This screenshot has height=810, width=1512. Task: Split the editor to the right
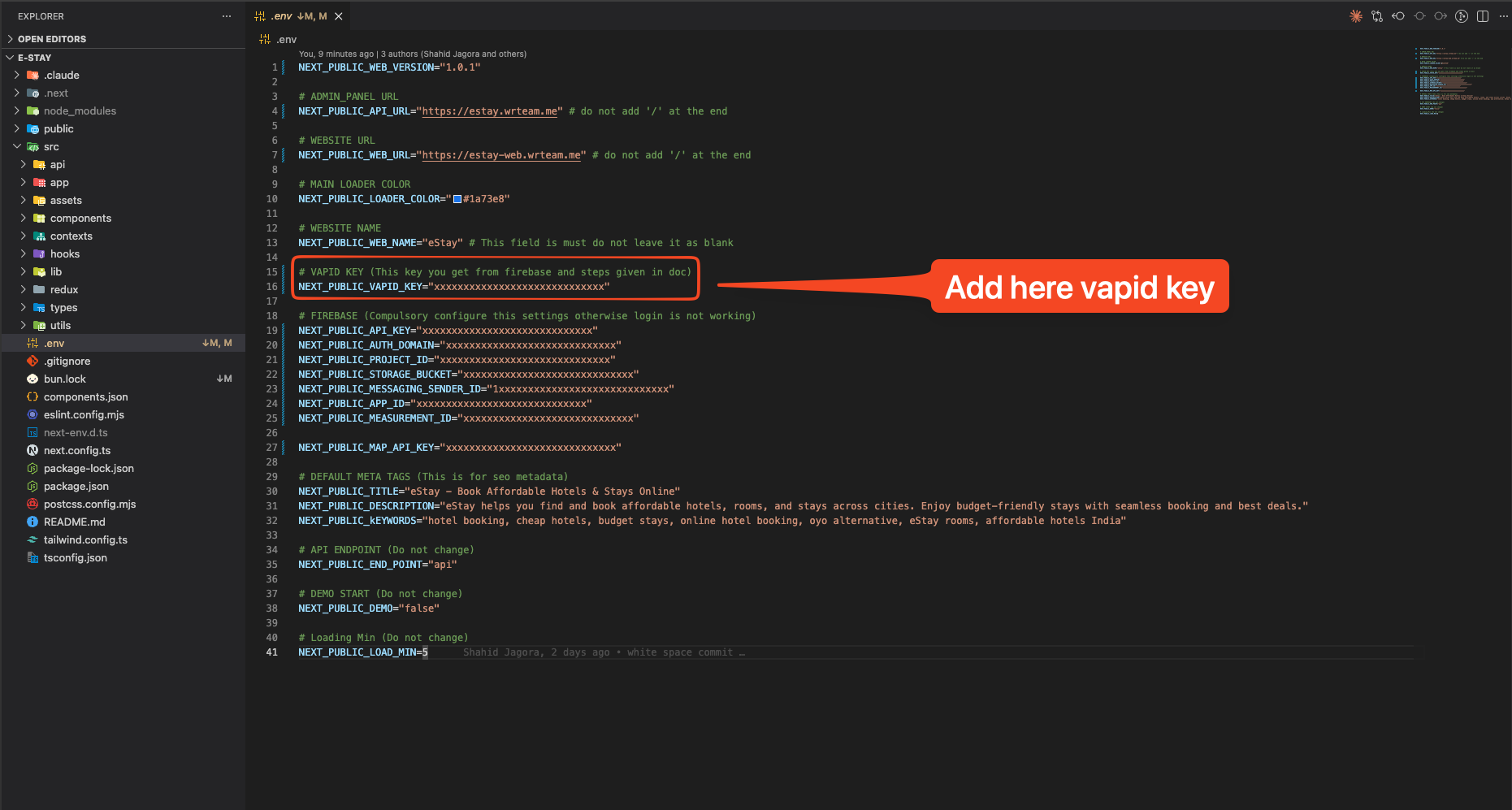1483,16
